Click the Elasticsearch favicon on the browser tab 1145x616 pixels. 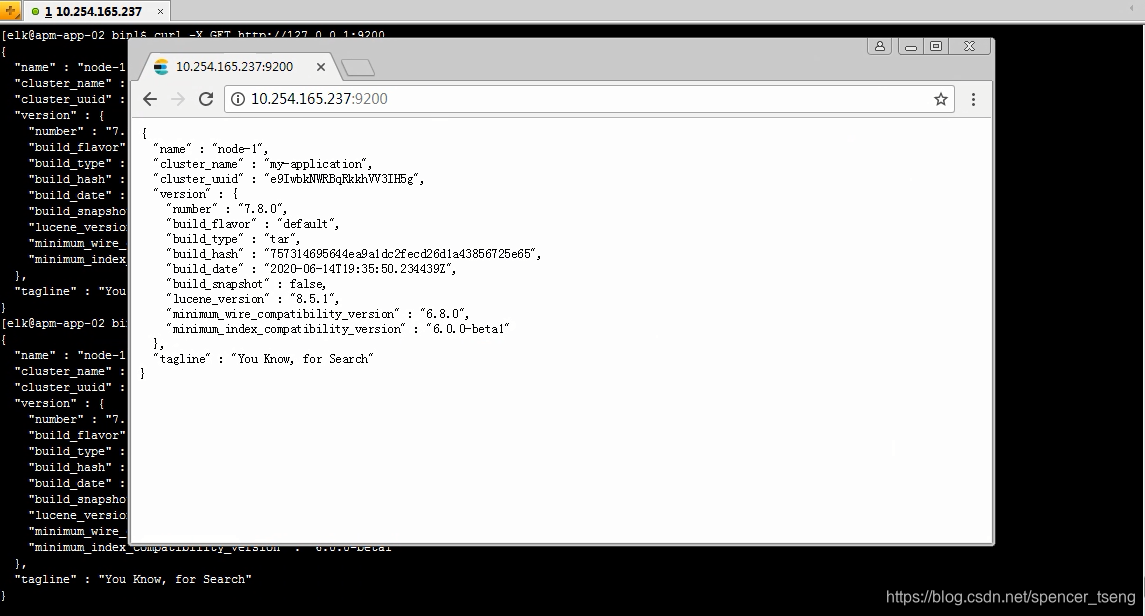(x=161, y=67)
